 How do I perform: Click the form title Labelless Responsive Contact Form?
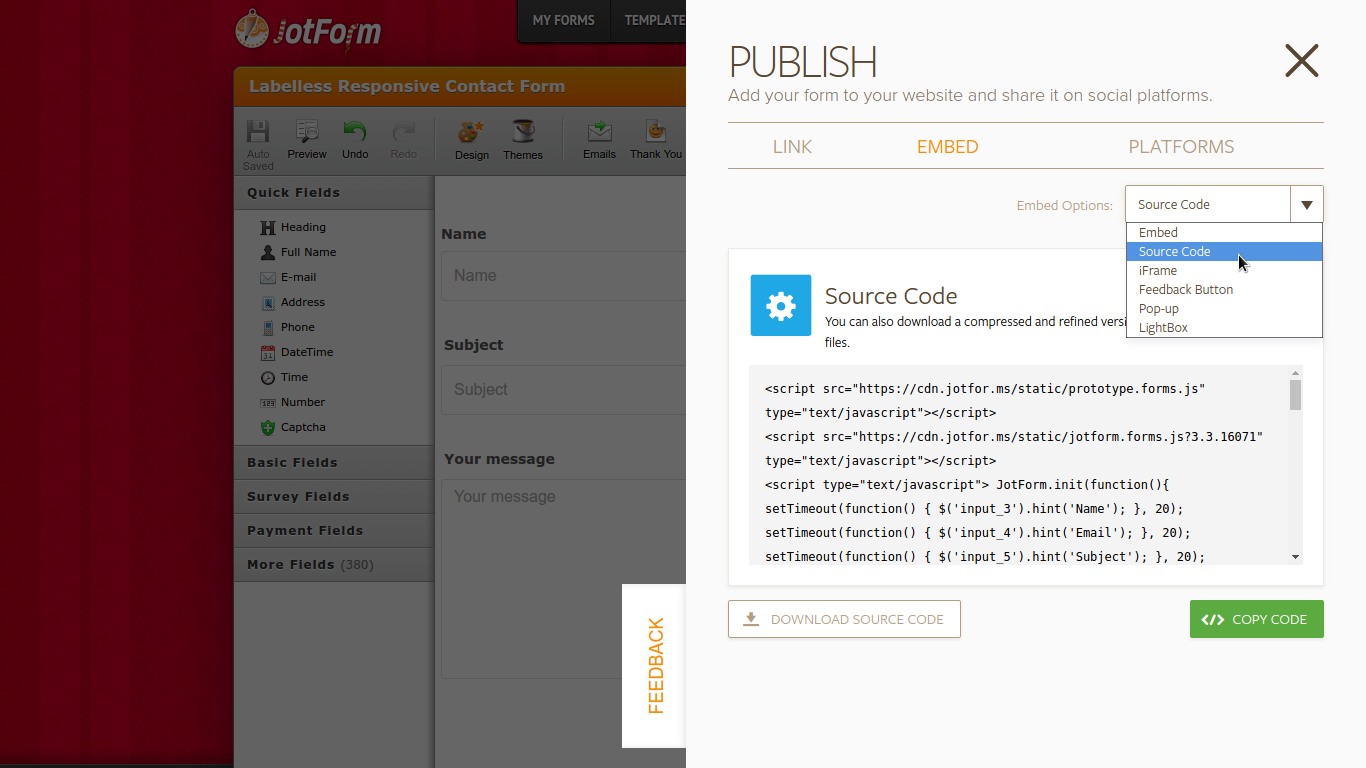(x=407, y=86)
